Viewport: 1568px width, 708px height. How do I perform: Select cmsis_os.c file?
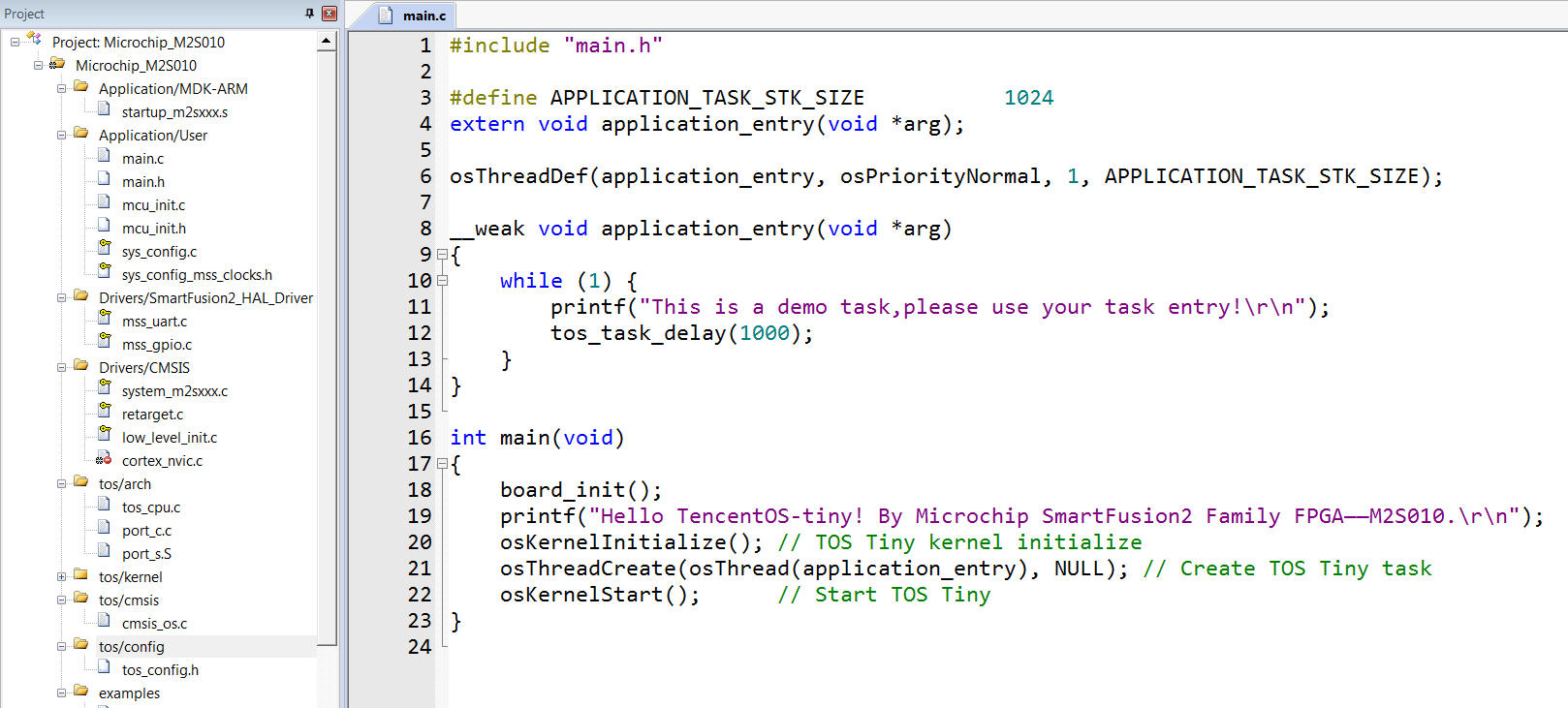[154, 624]
